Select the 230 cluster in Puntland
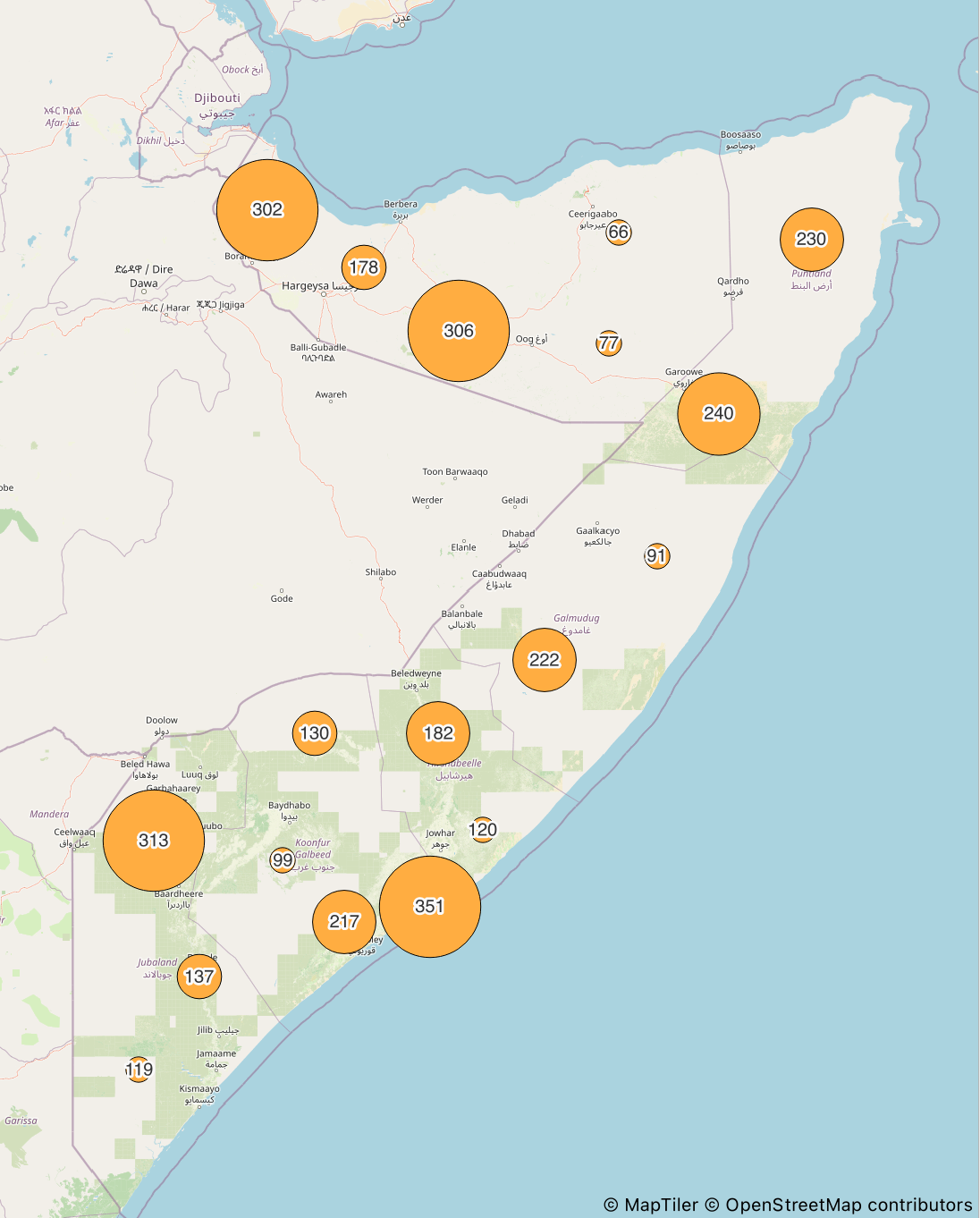Screen dimensions: 980x1218 click(x=812, y=240)
